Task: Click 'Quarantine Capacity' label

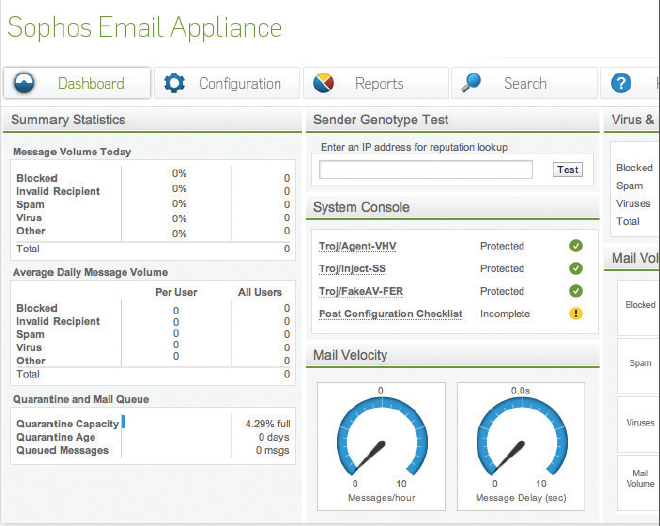Action: click(68, 424)
